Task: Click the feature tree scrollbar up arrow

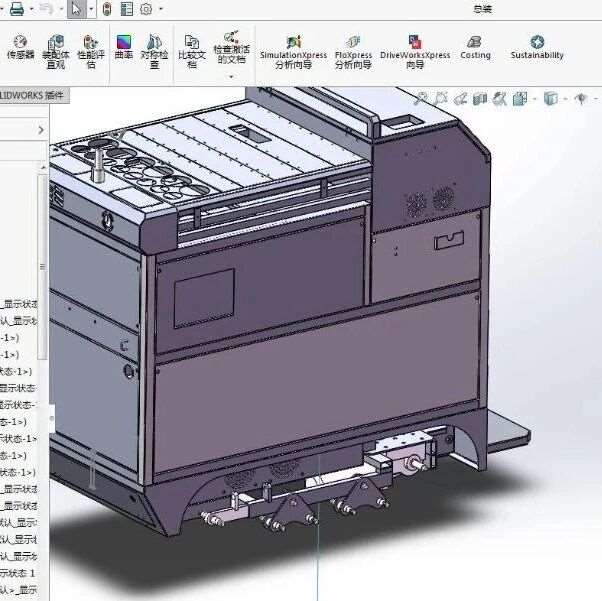Action: [43, 167]
